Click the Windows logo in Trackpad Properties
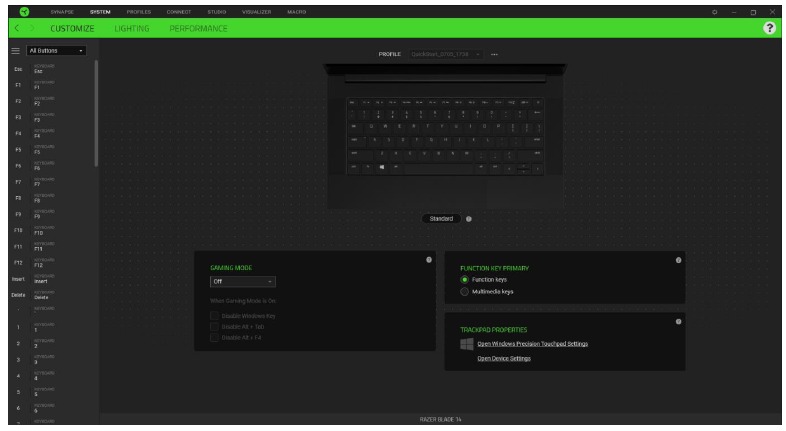Screen dimensions: 786x431 point(467,344)
